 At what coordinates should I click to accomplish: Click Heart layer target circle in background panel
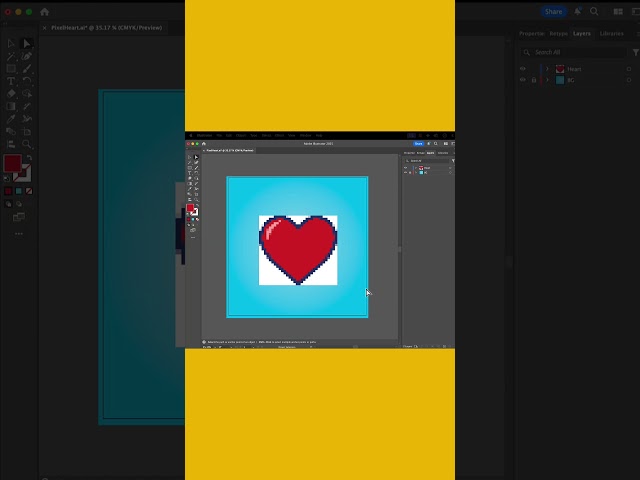coord(629,69)
